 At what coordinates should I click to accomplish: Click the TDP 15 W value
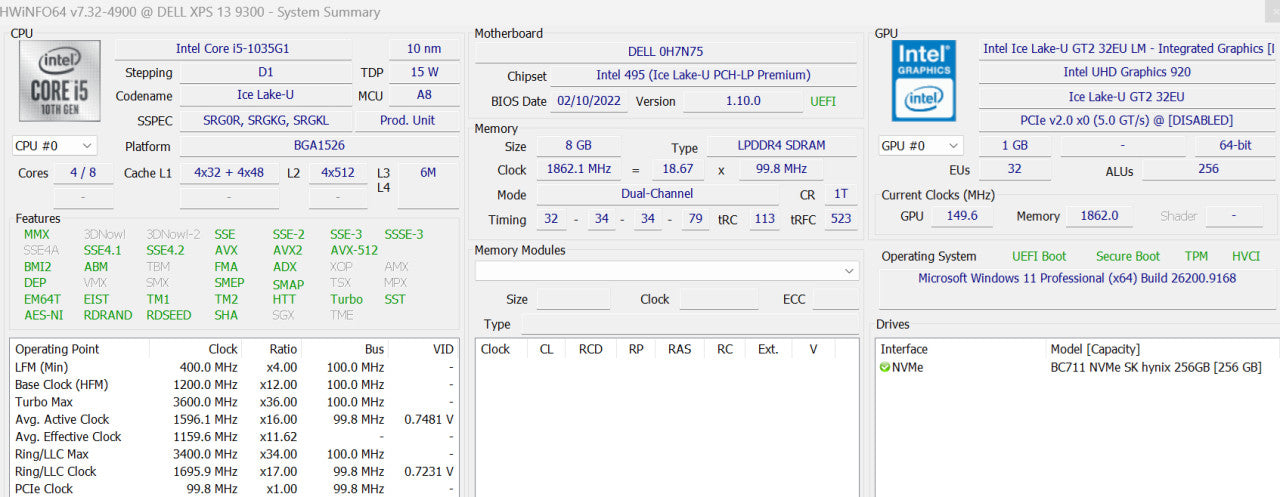[x=424, y=73]
